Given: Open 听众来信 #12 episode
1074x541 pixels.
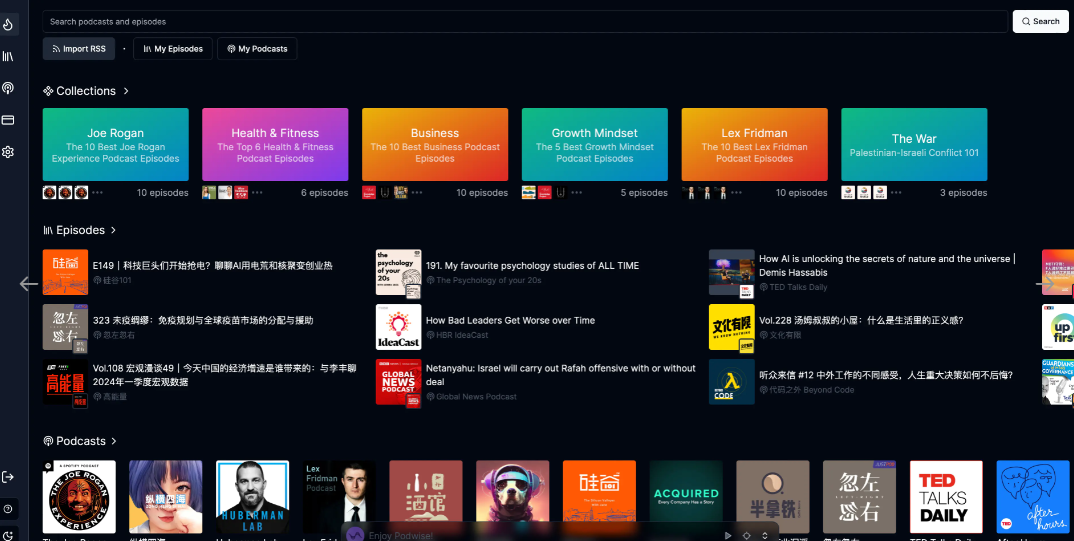Looking at the screenshot, I should [886, 375].
